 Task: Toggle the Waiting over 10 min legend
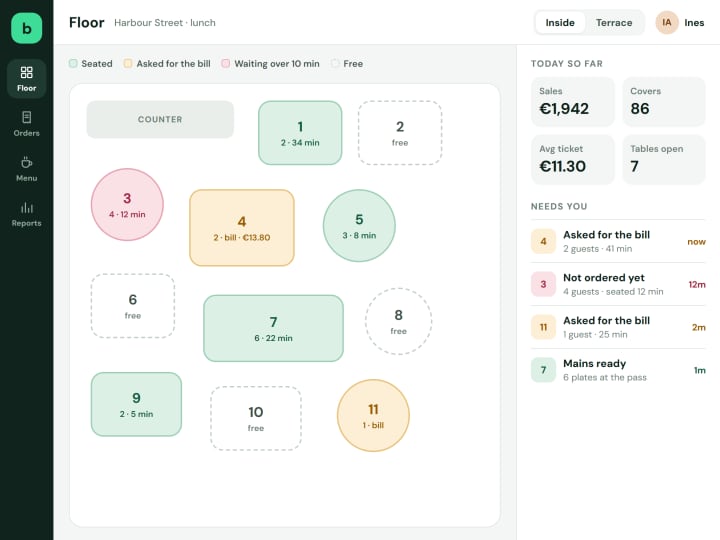point(270,63)
